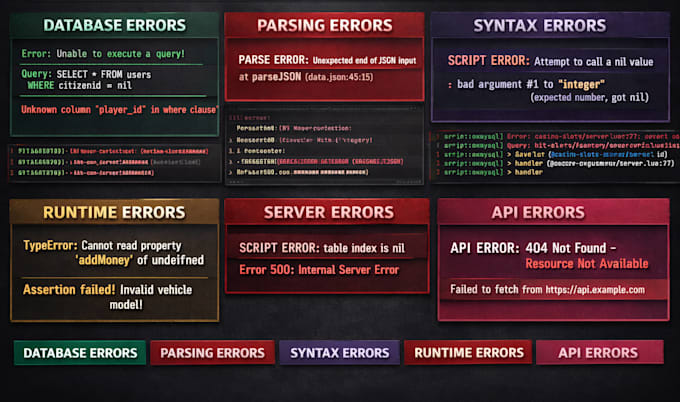Click "'addMoney' of undeifned" line
The image size is (680, 402).
[x=139, y=260]
